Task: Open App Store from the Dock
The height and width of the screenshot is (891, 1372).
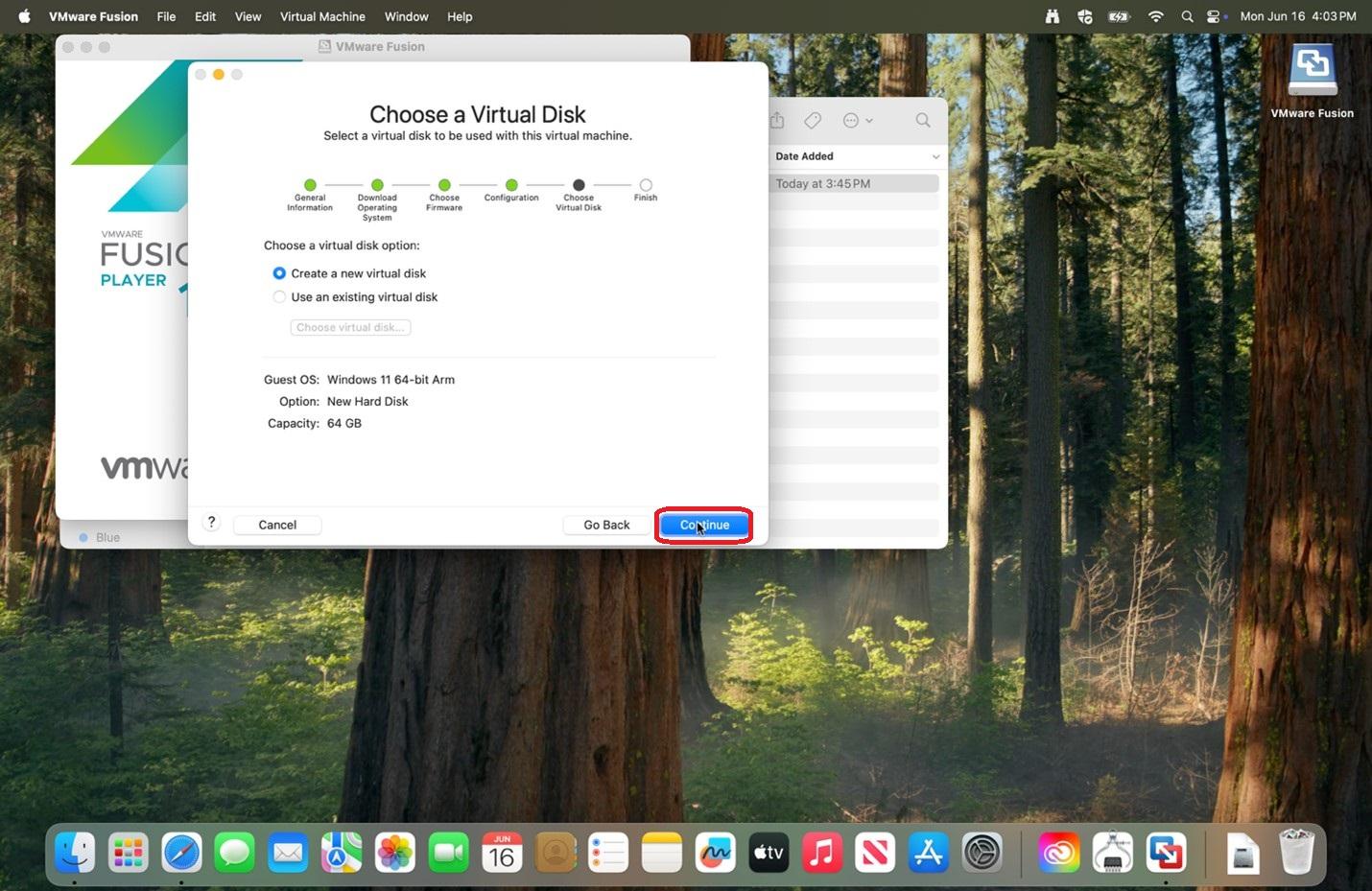Action: point(928,852)
